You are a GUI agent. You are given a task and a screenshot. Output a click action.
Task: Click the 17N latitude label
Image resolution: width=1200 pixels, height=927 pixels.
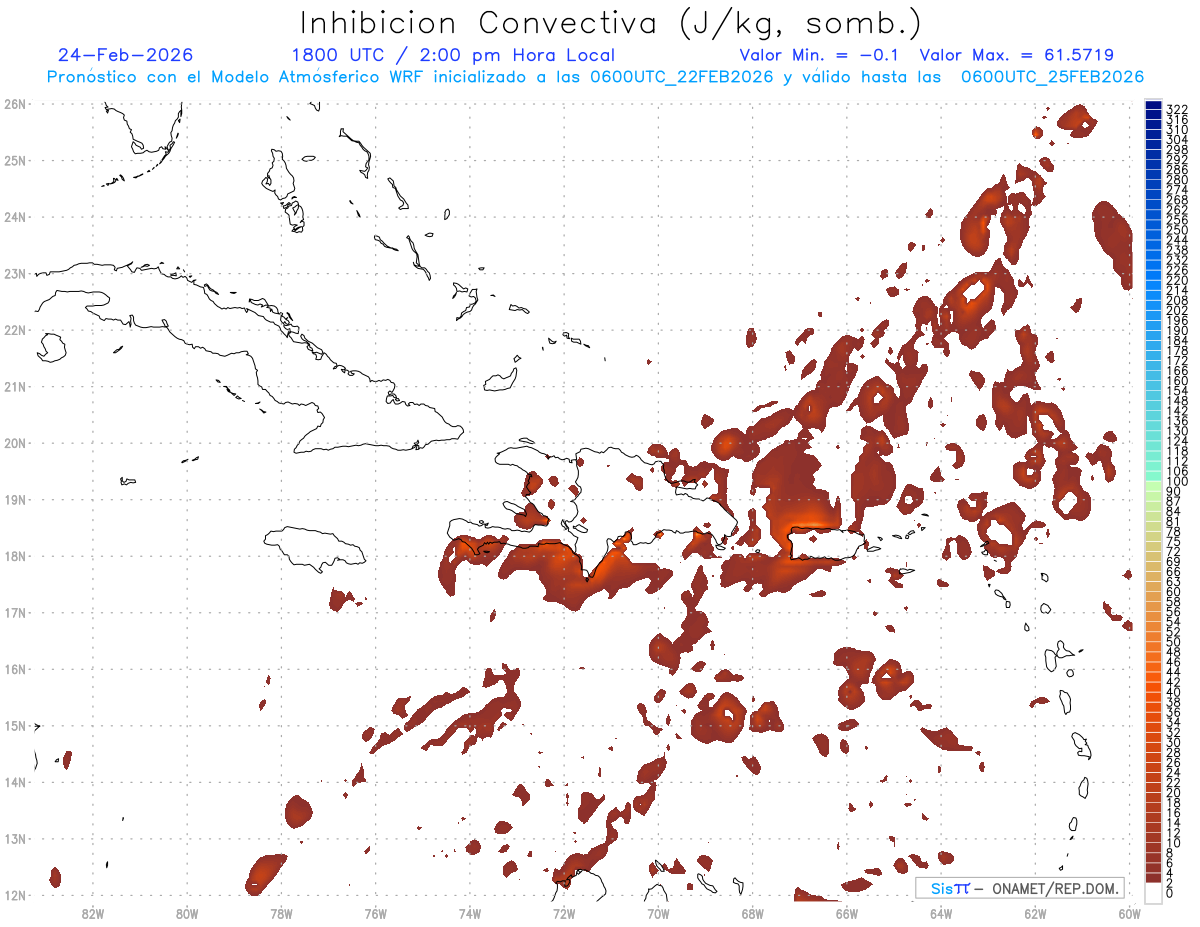(x=15, y=612)
